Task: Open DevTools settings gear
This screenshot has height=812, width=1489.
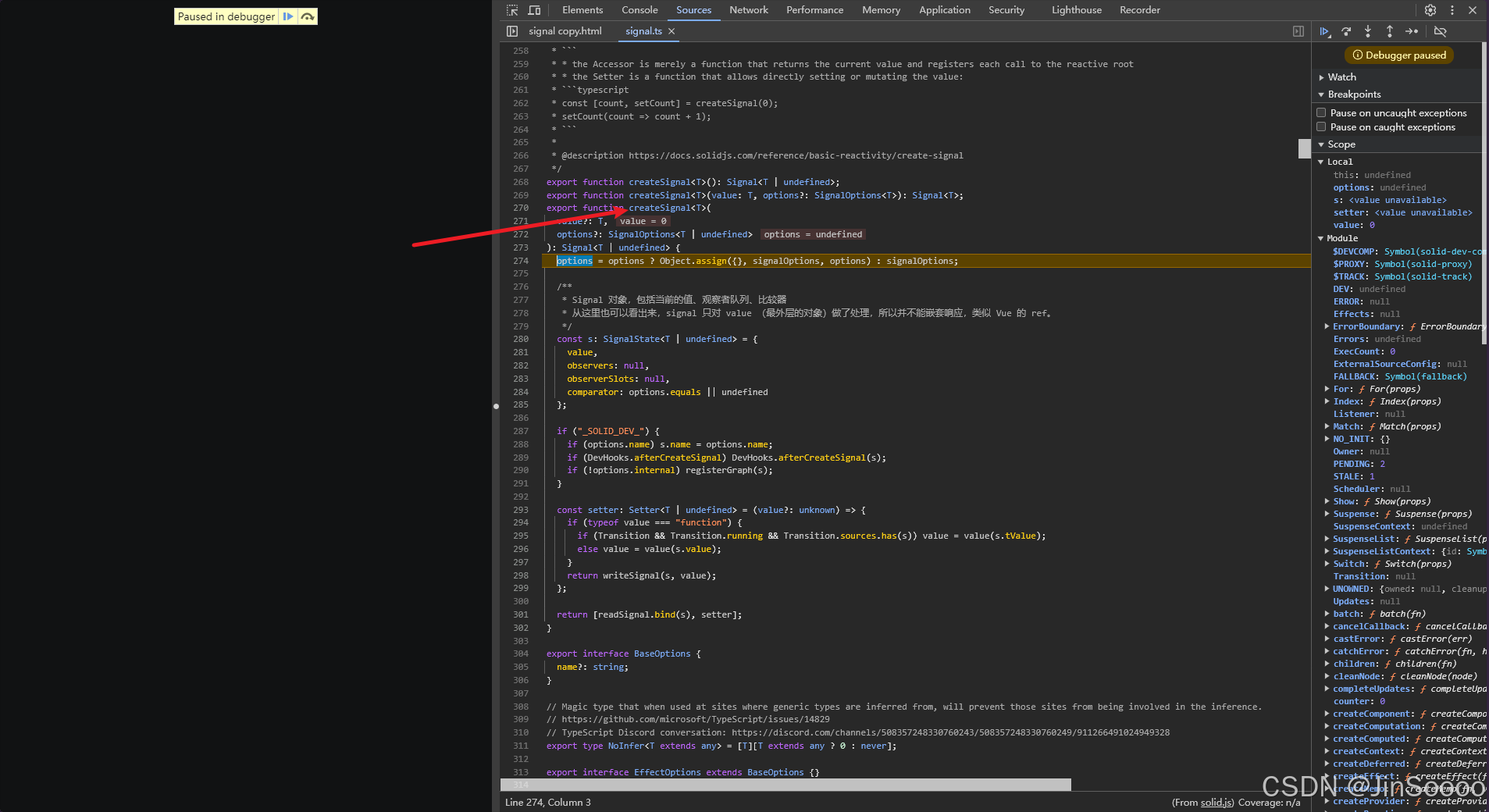Action: click(x=1430, y=10)
